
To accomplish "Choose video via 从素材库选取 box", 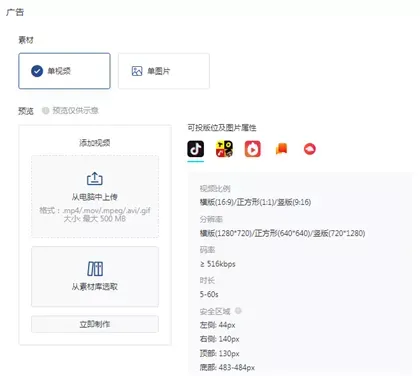I will (x=95, y=277).
